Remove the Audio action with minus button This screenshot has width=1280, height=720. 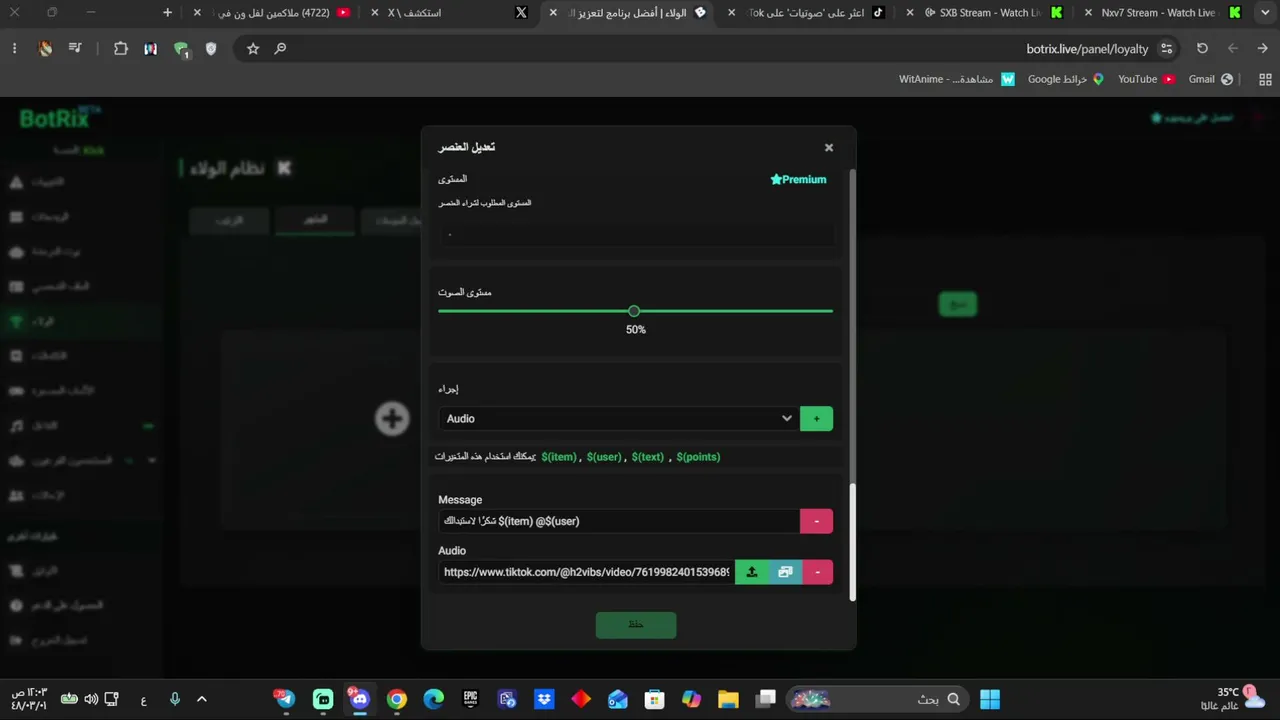click(x=818, y=572)
